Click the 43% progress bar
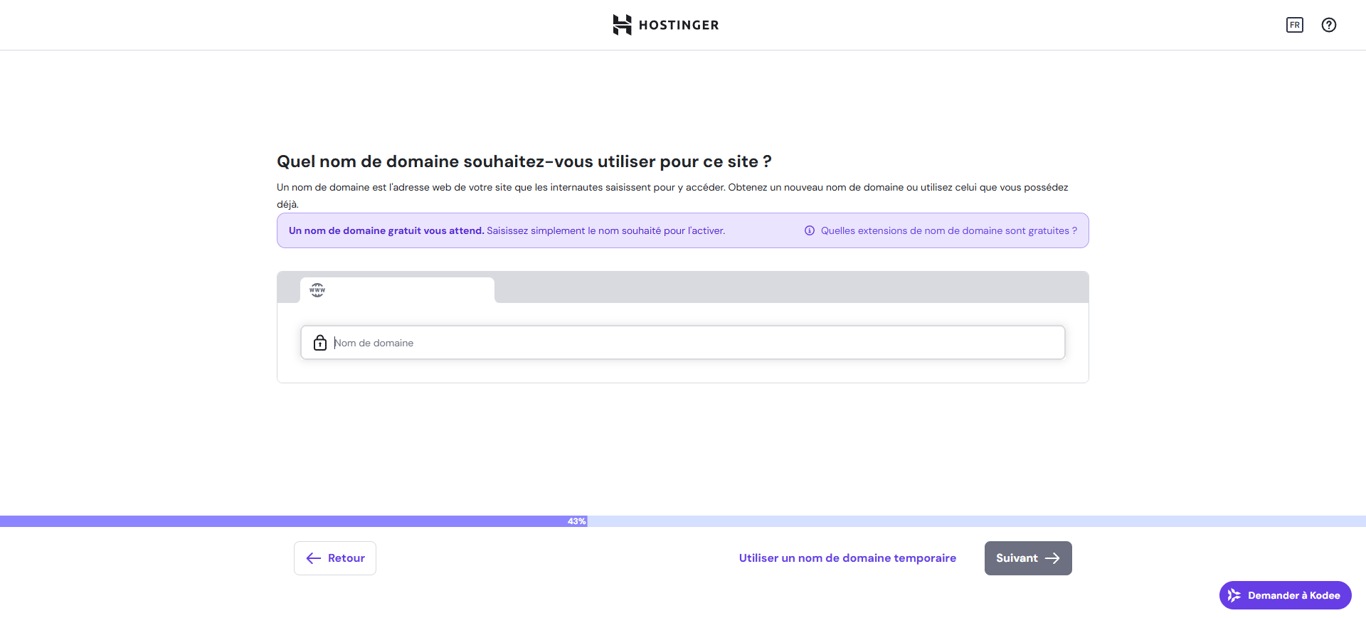Image resolution: width=1366 pixels, height=618 pixels. tap(576, 520)
